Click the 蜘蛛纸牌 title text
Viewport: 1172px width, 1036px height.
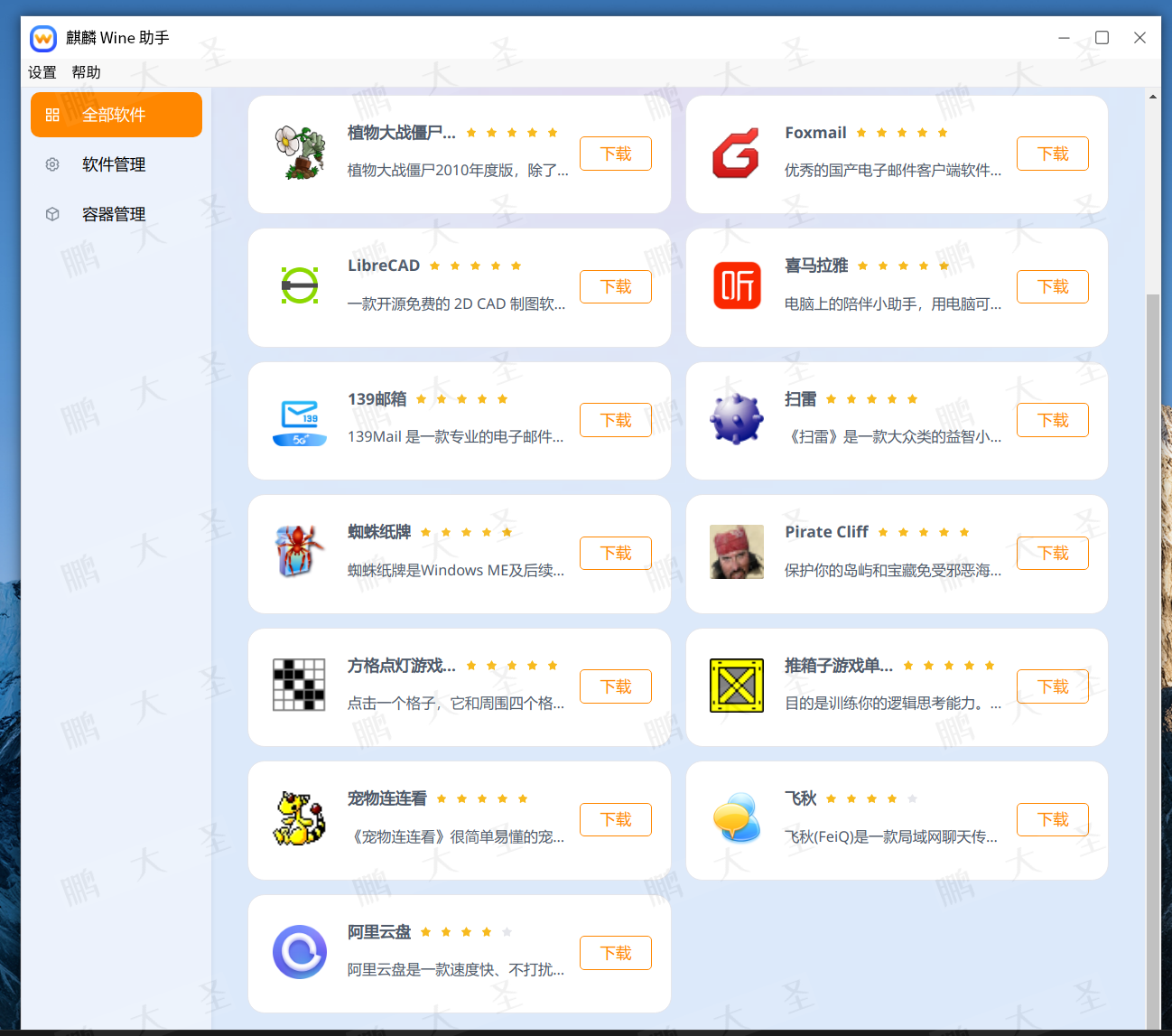click(379, 532)
